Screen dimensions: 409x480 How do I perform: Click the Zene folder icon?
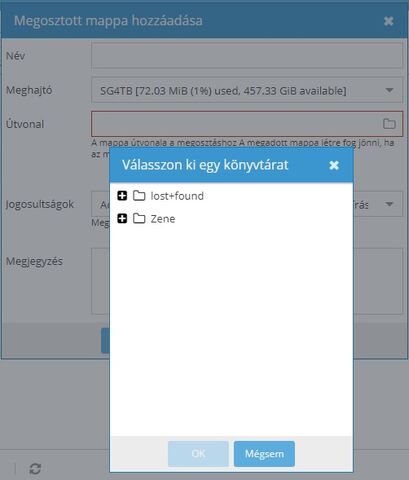(139, 219)
